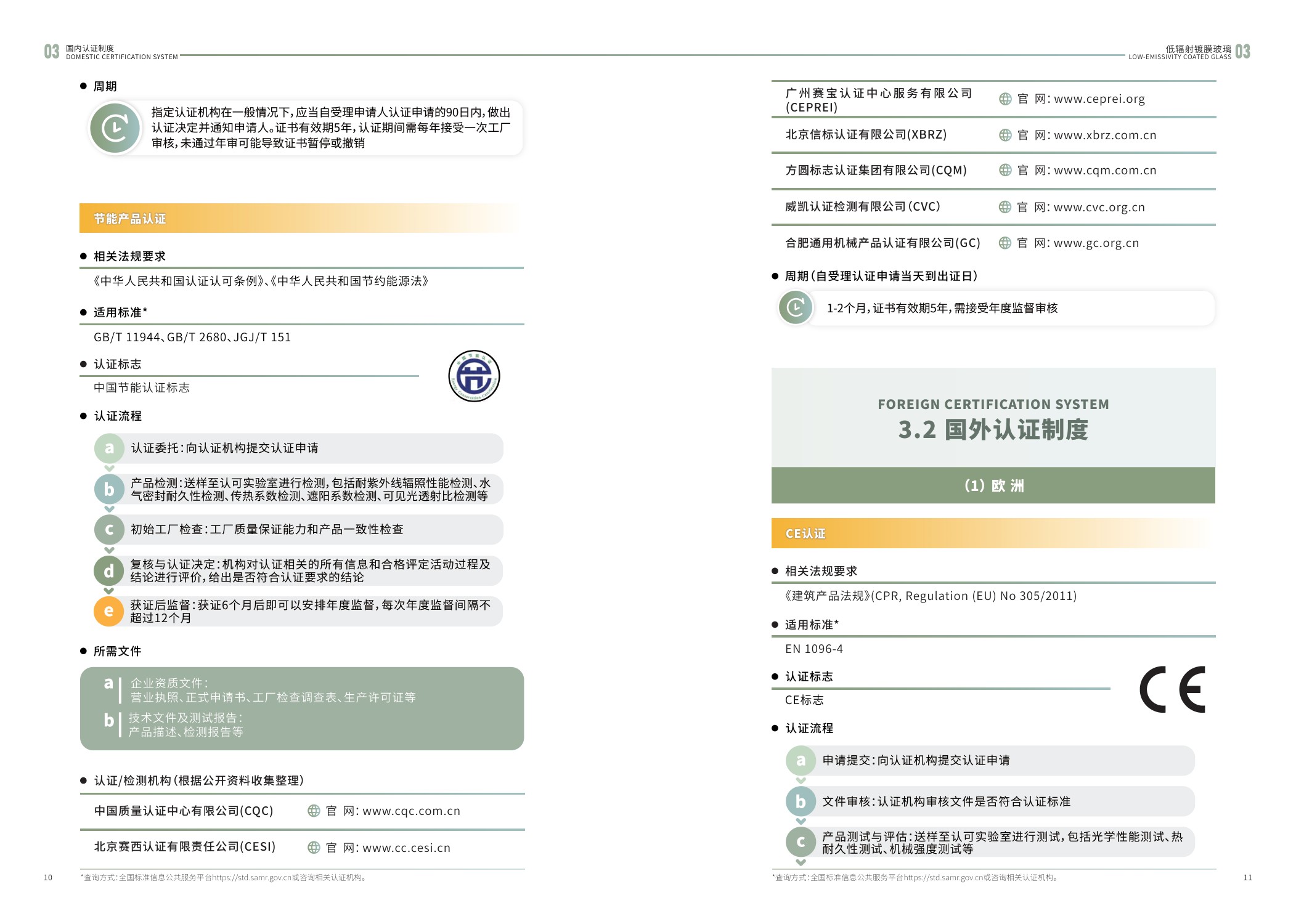1296x924 pixels.
Task: Click the 技术文件及测试报告 item
Action: [174, 724]
